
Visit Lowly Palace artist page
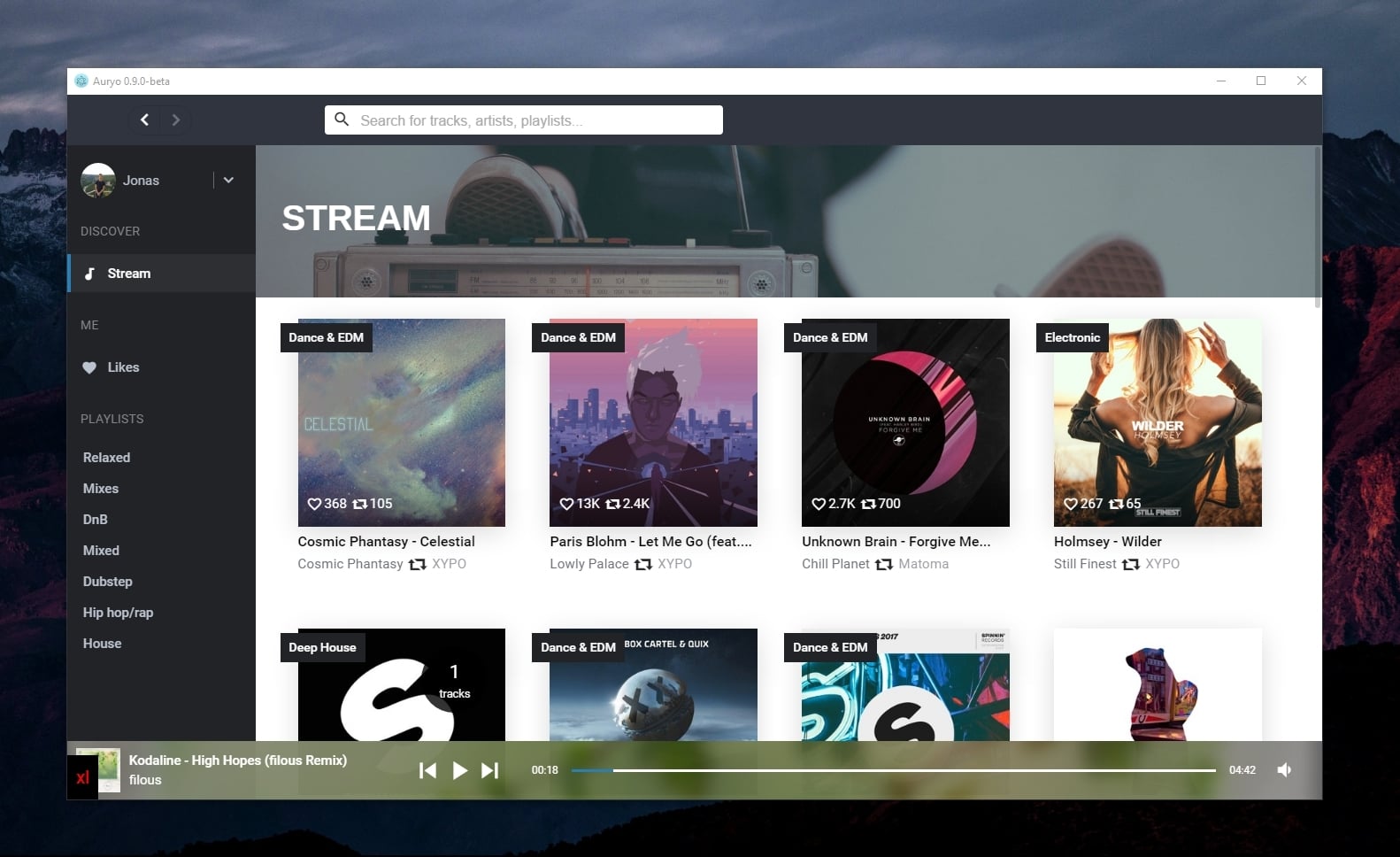[x=589, y=564]
